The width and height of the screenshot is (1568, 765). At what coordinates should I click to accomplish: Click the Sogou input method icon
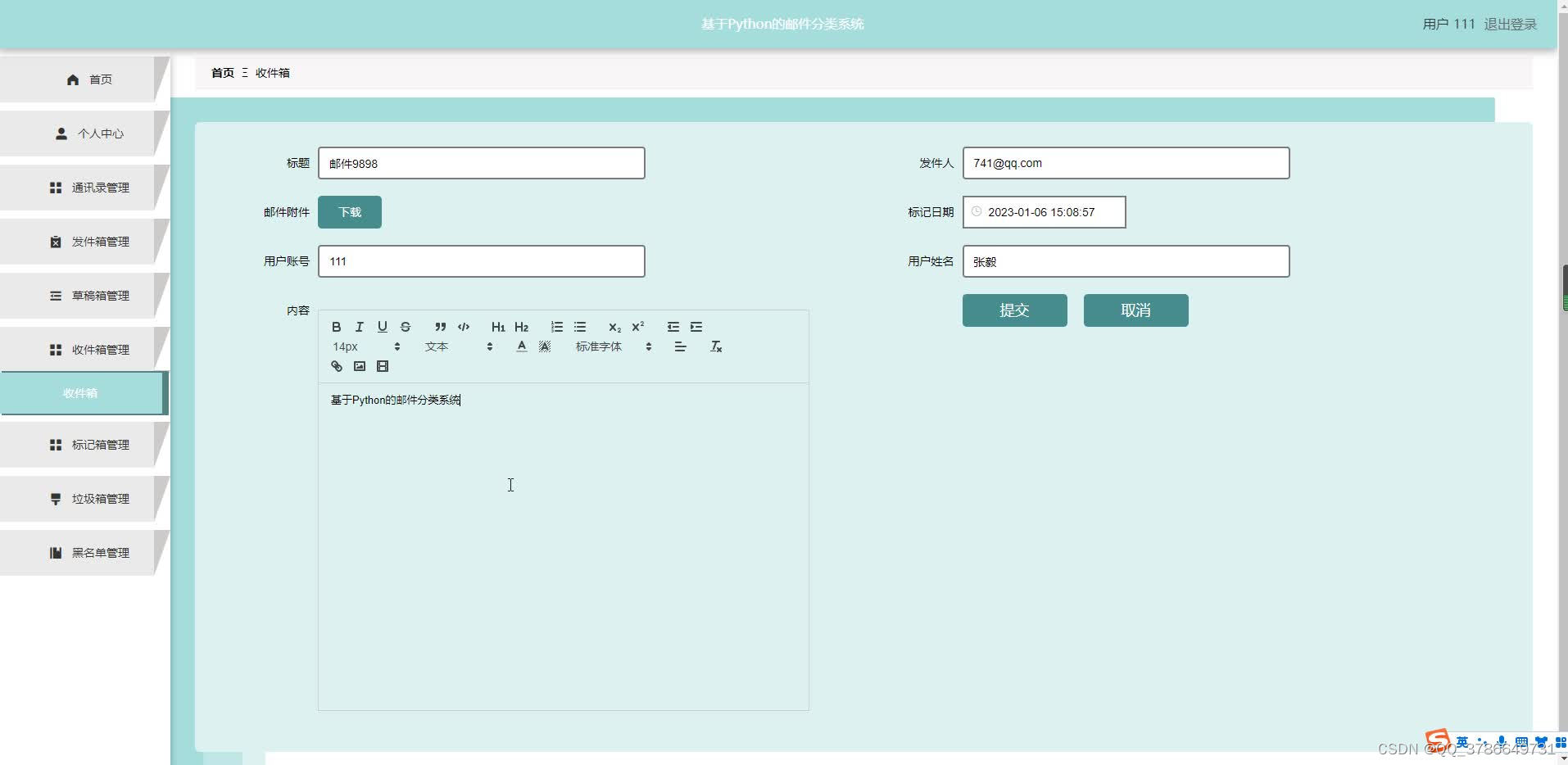click(1438, 741)
